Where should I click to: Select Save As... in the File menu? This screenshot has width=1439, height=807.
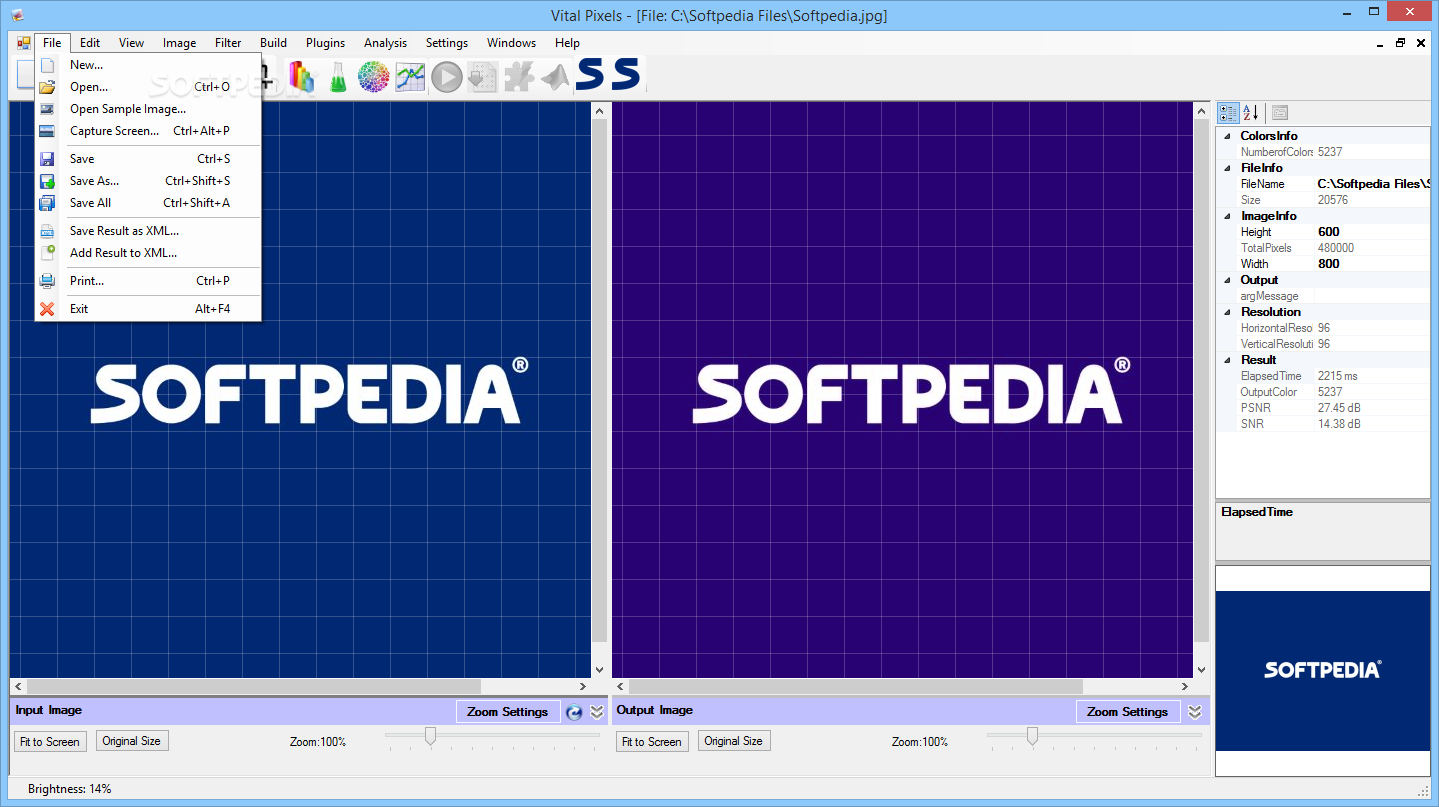(148, 181)
